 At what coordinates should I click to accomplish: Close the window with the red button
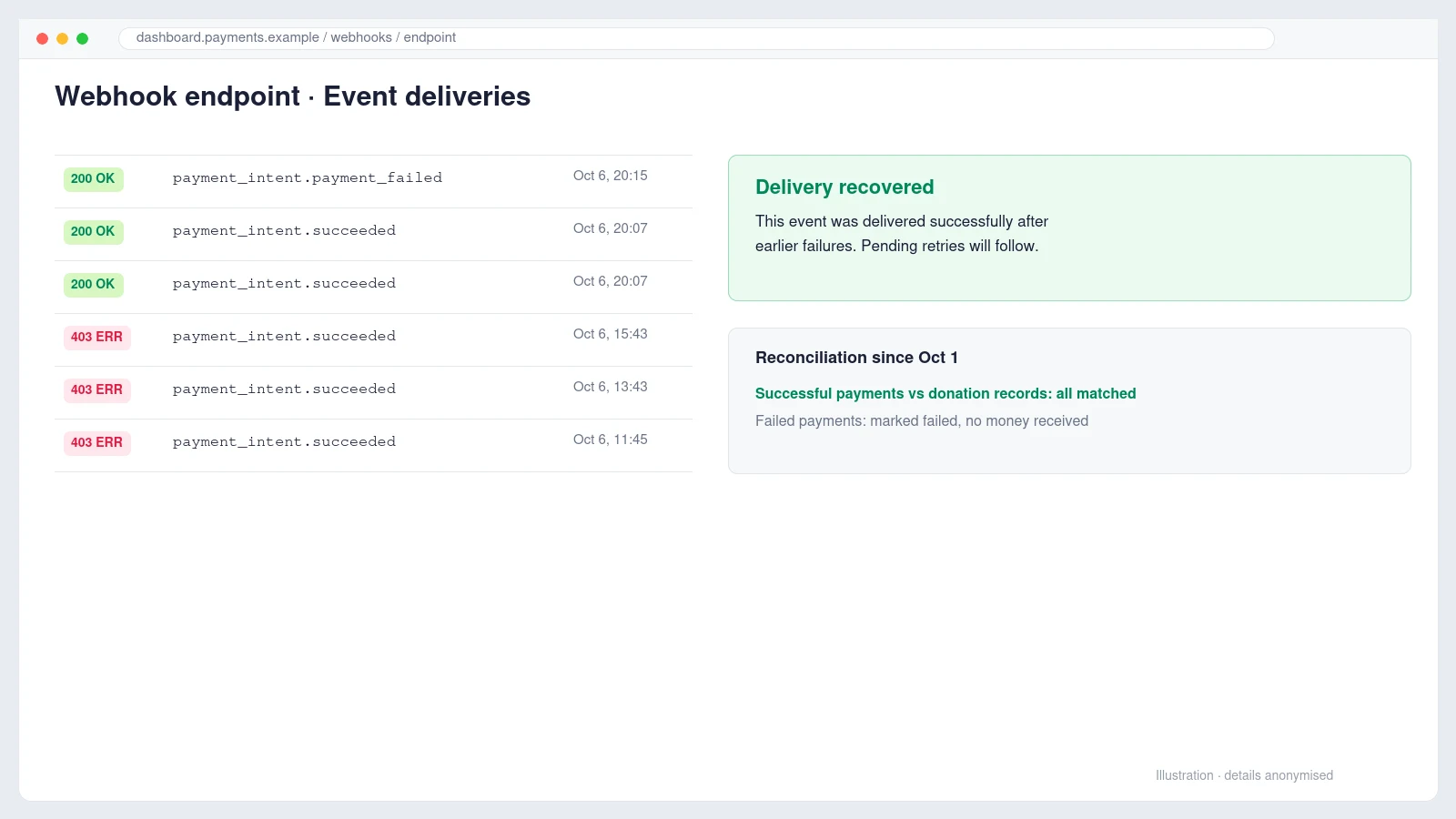[x=42, y=38]
